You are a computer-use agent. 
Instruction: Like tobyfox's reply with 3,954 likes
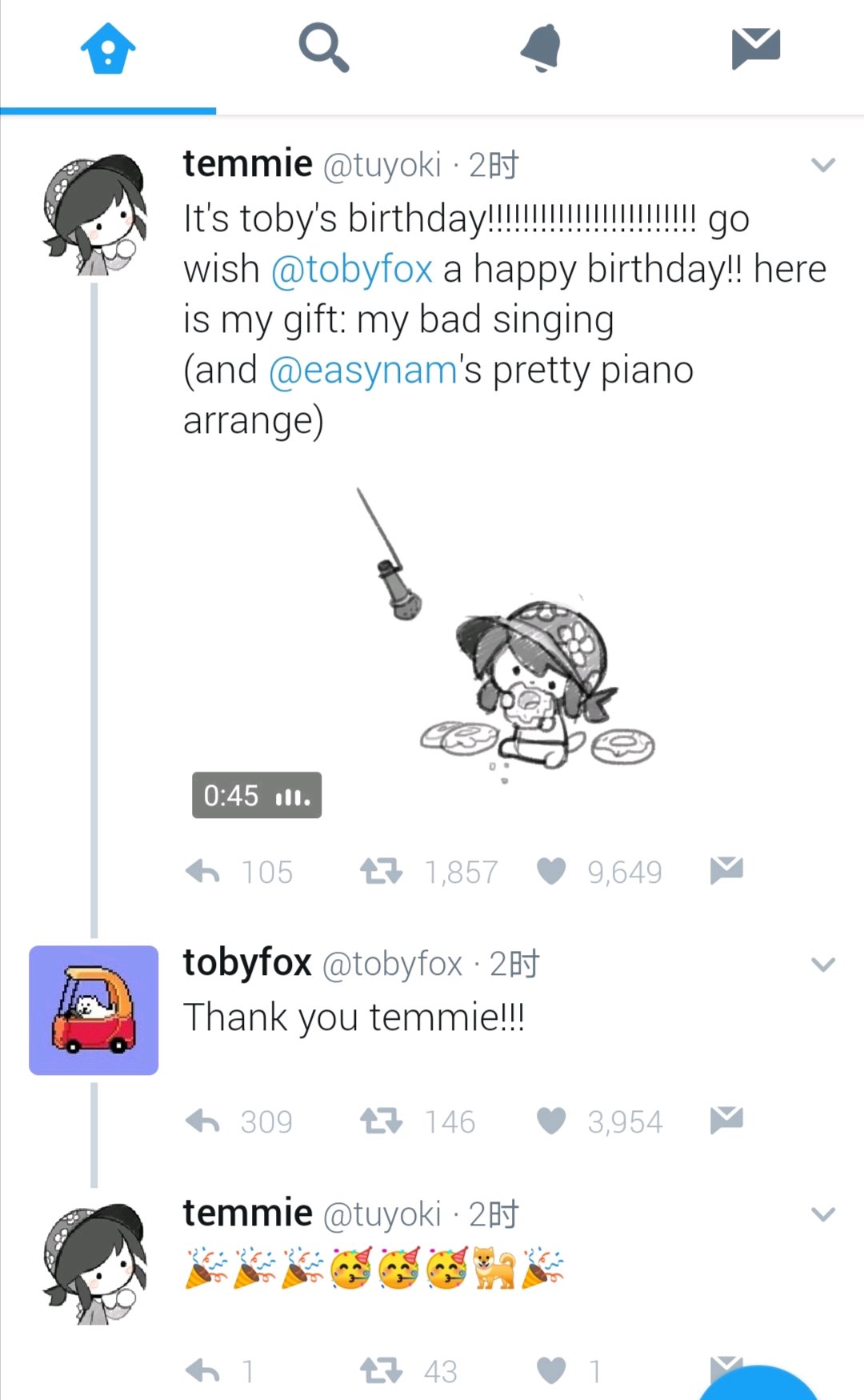pyautogui.click(x=551, y=1121)
